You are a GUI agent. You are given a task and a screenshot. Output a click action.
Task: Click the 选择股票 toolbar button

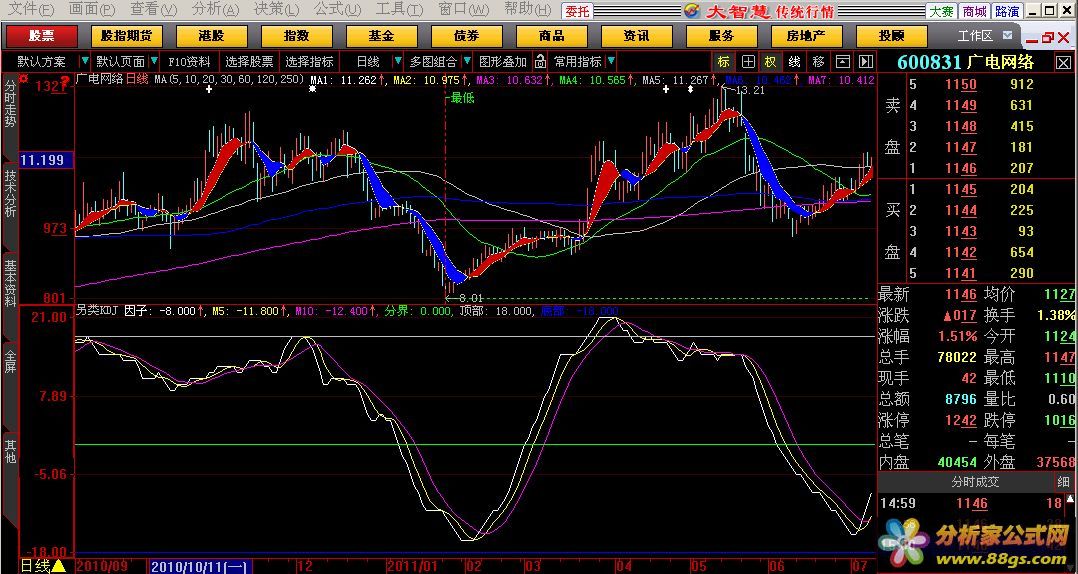click(249, 61)
